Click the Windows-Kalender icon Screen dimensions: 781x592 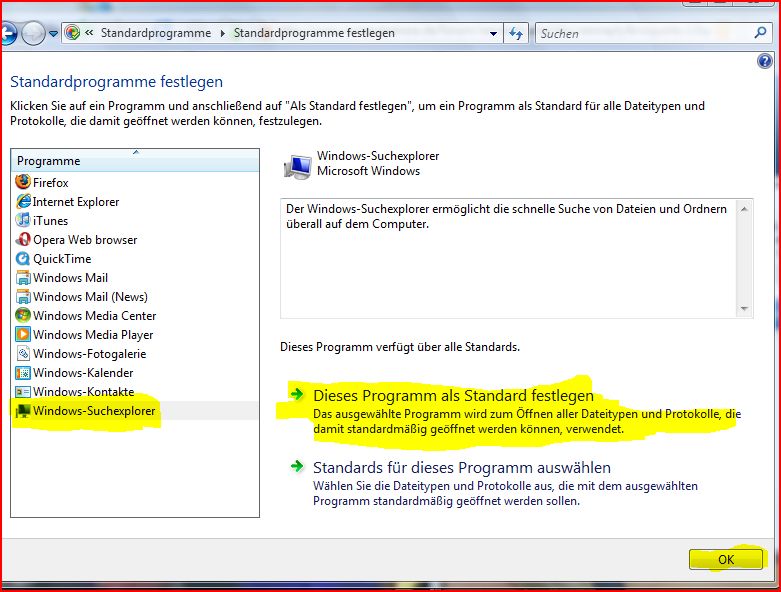[x=23, y=372]
